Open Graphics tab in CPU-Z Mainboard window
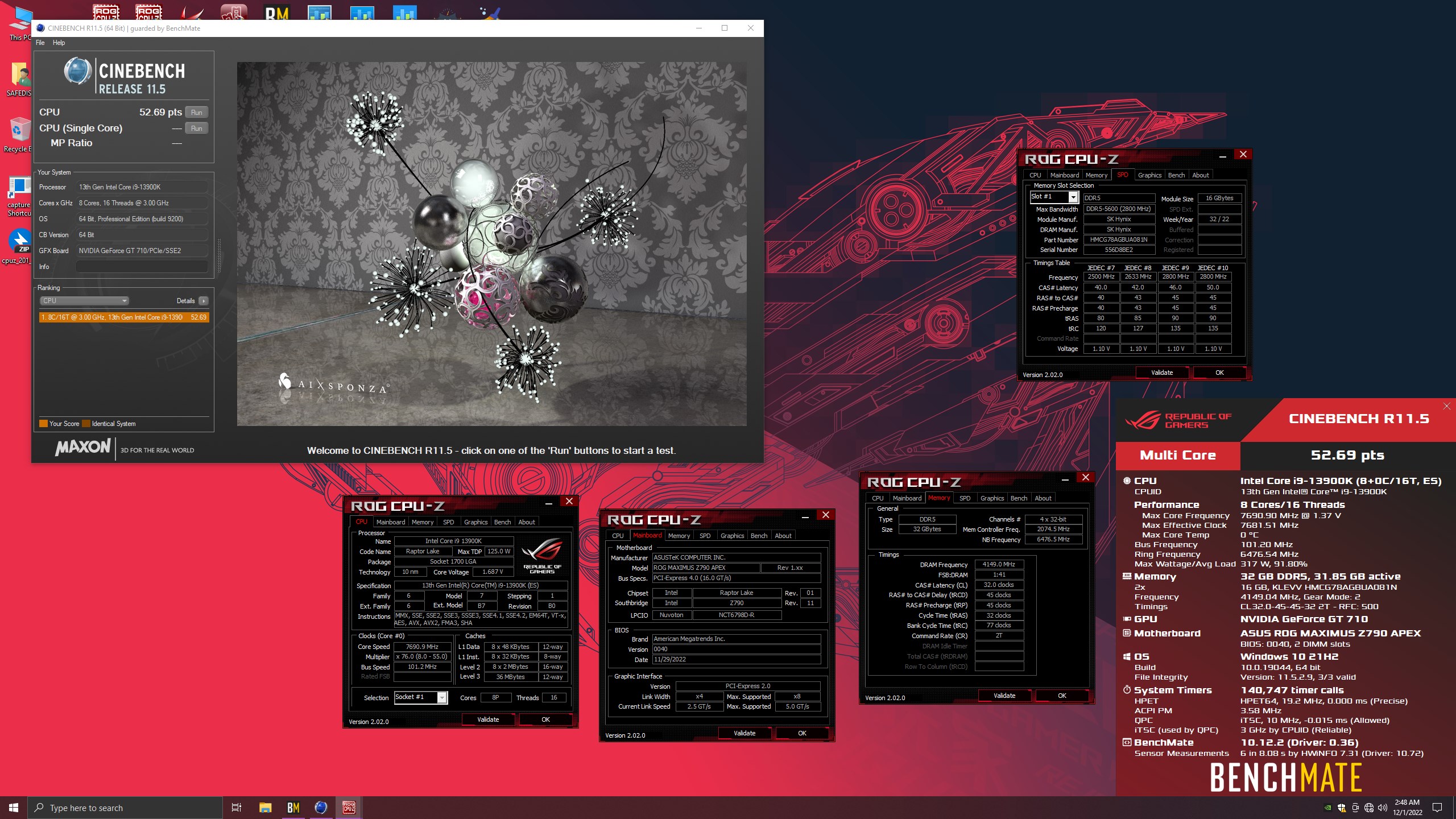Viewport: 1456px width, 819px height. [732, 536]
